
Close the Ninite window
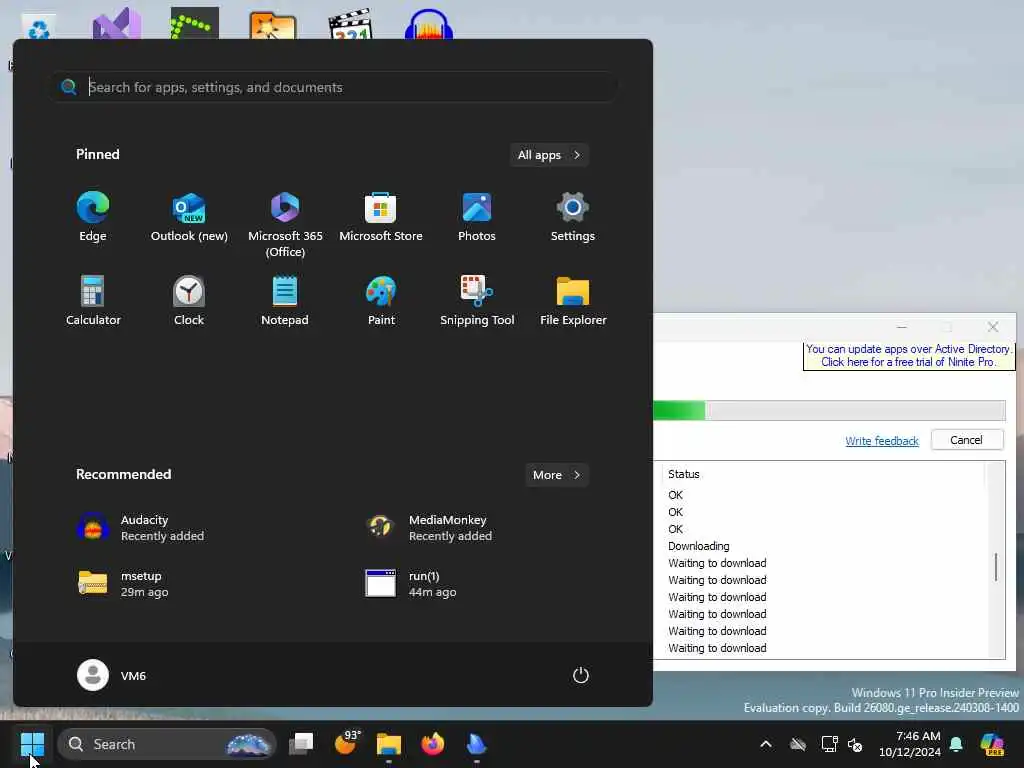pyautogui.click(x=993, y=327)
